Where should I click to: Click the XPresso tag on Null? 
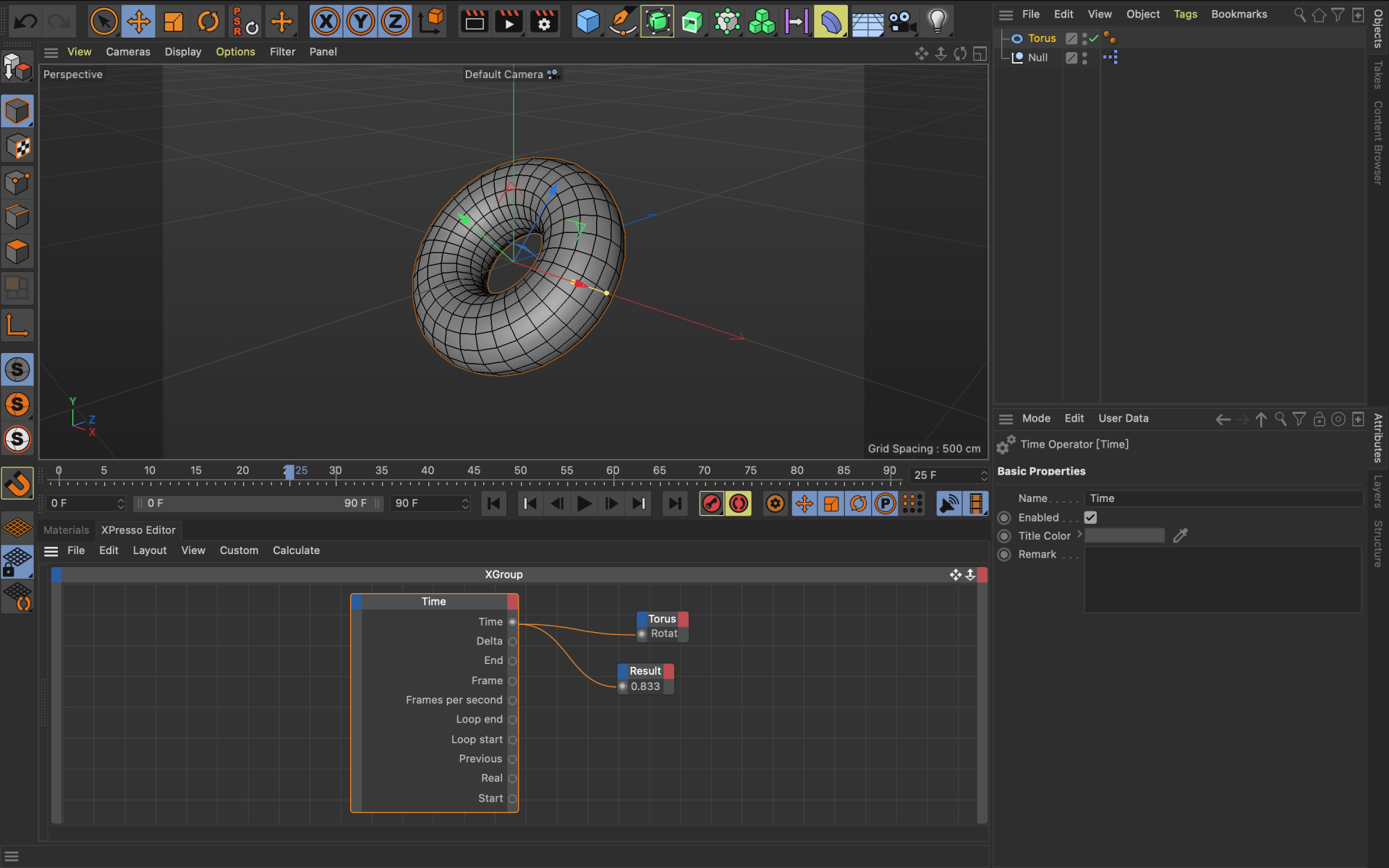(x=1110, y=57)
